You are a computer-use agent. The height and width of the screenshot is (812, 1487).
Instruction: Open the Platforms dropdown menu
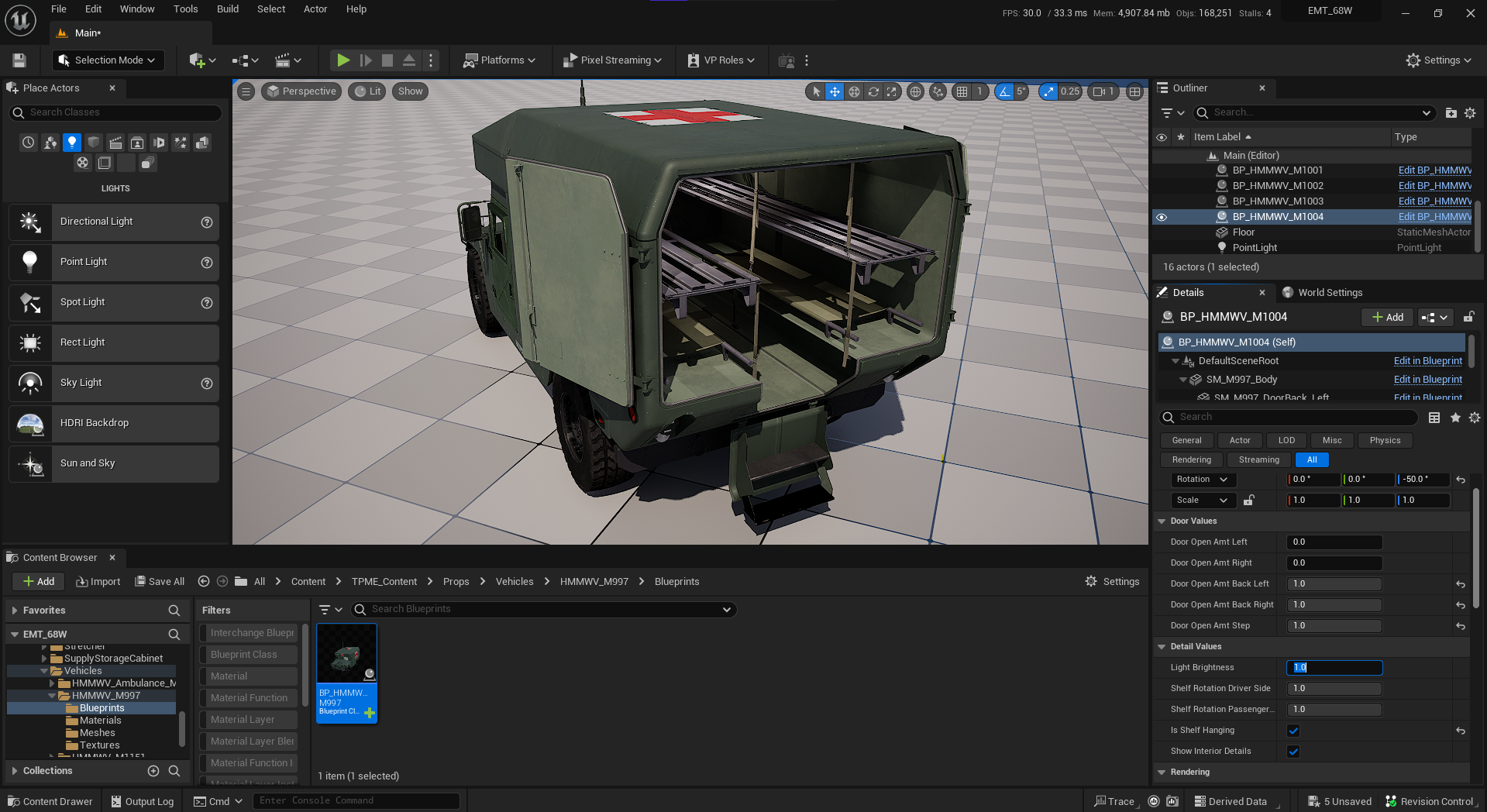500,60
